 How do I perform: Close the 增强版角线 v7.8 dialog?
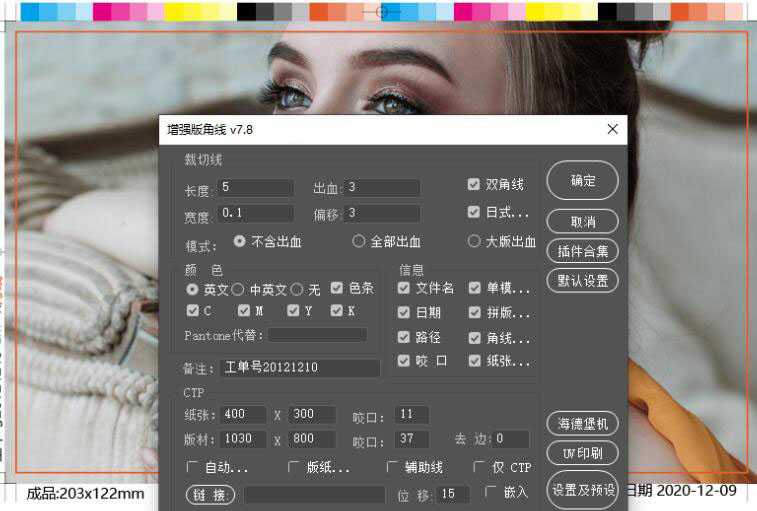(612, 129)
